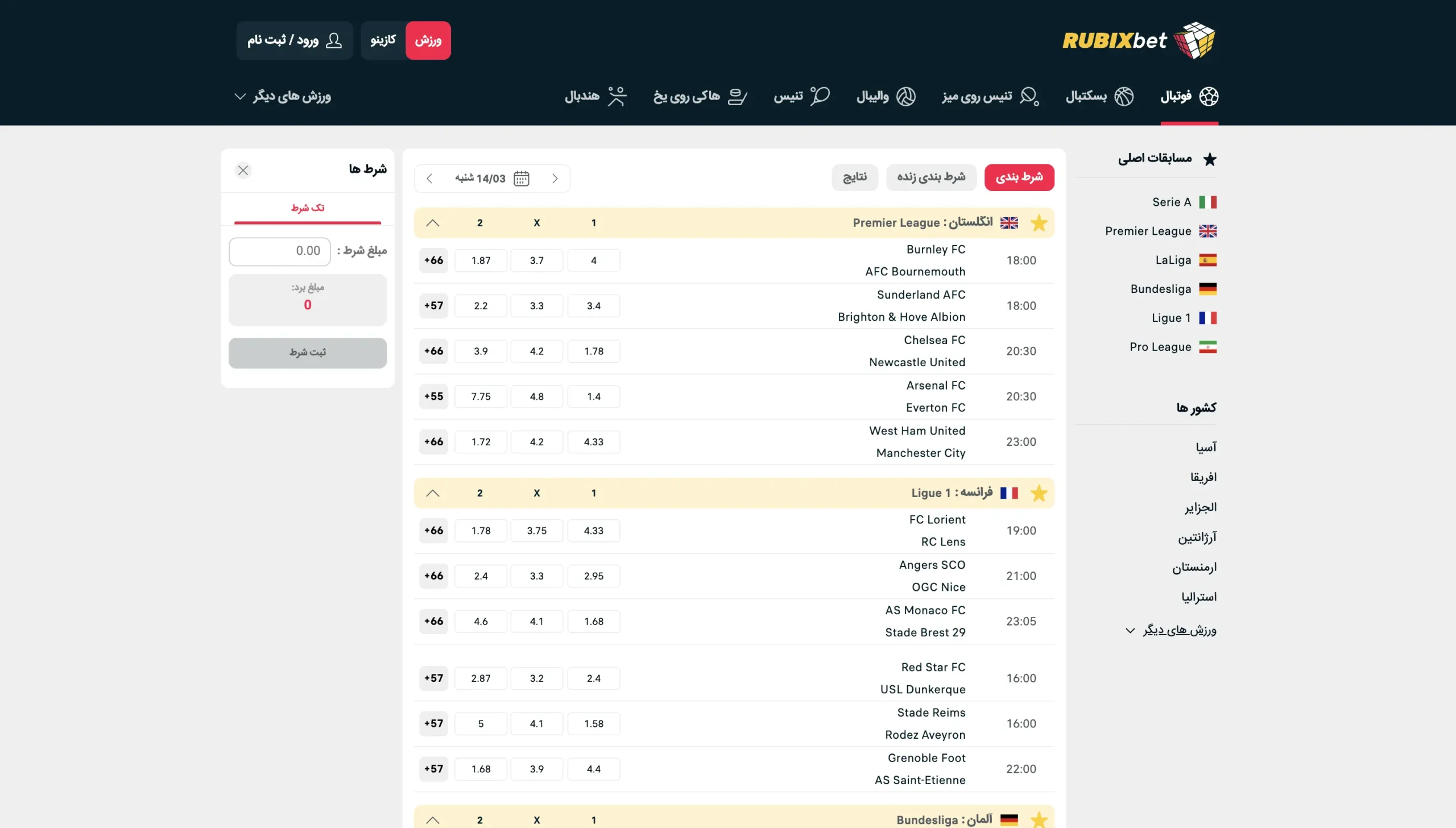The width and height of the screenshot is (1456, 828).
Task: Open the شرط بندی زنده live betting tab
Action: (930, 177)
